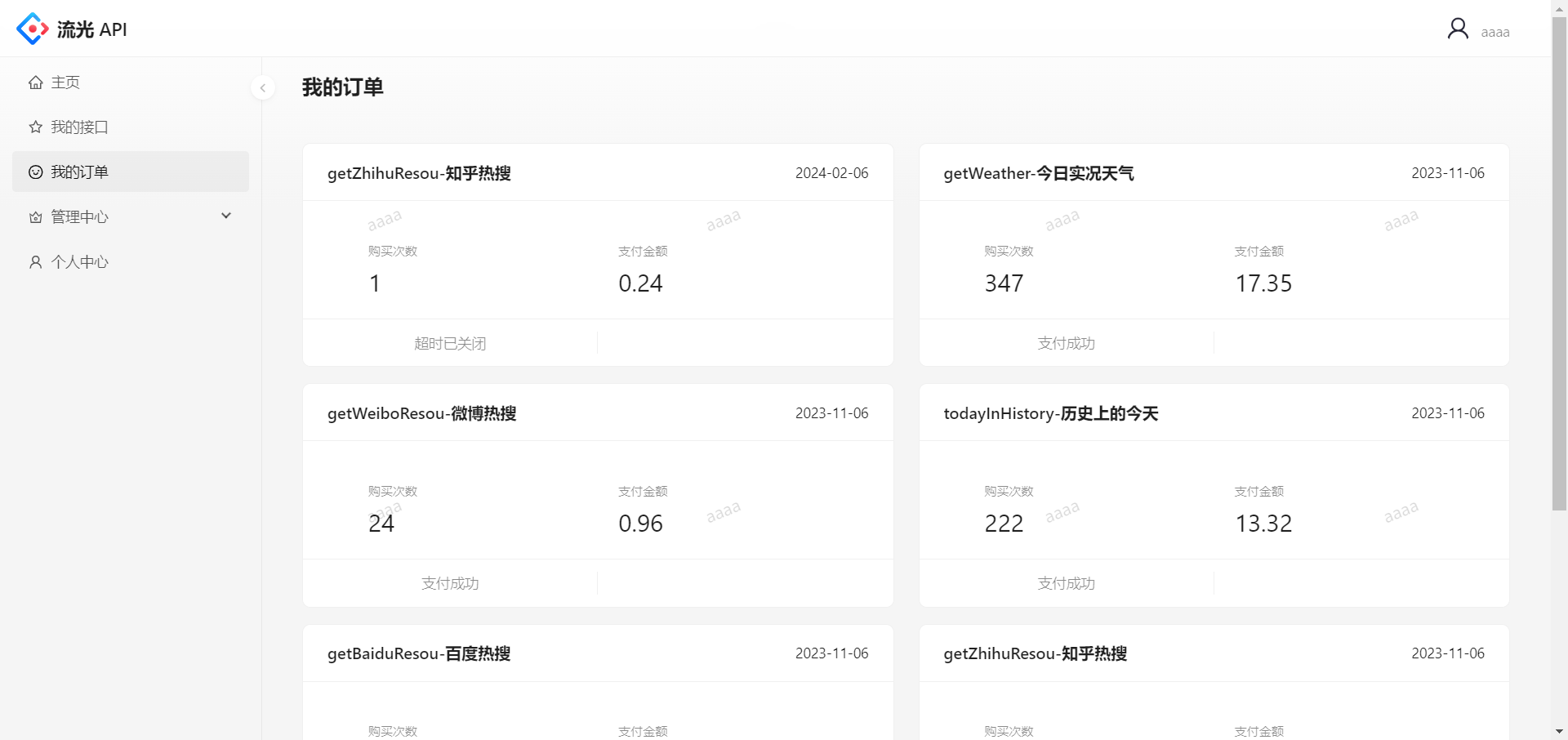Click getWeather-今日实况天气 card title

pos(1039,173)
